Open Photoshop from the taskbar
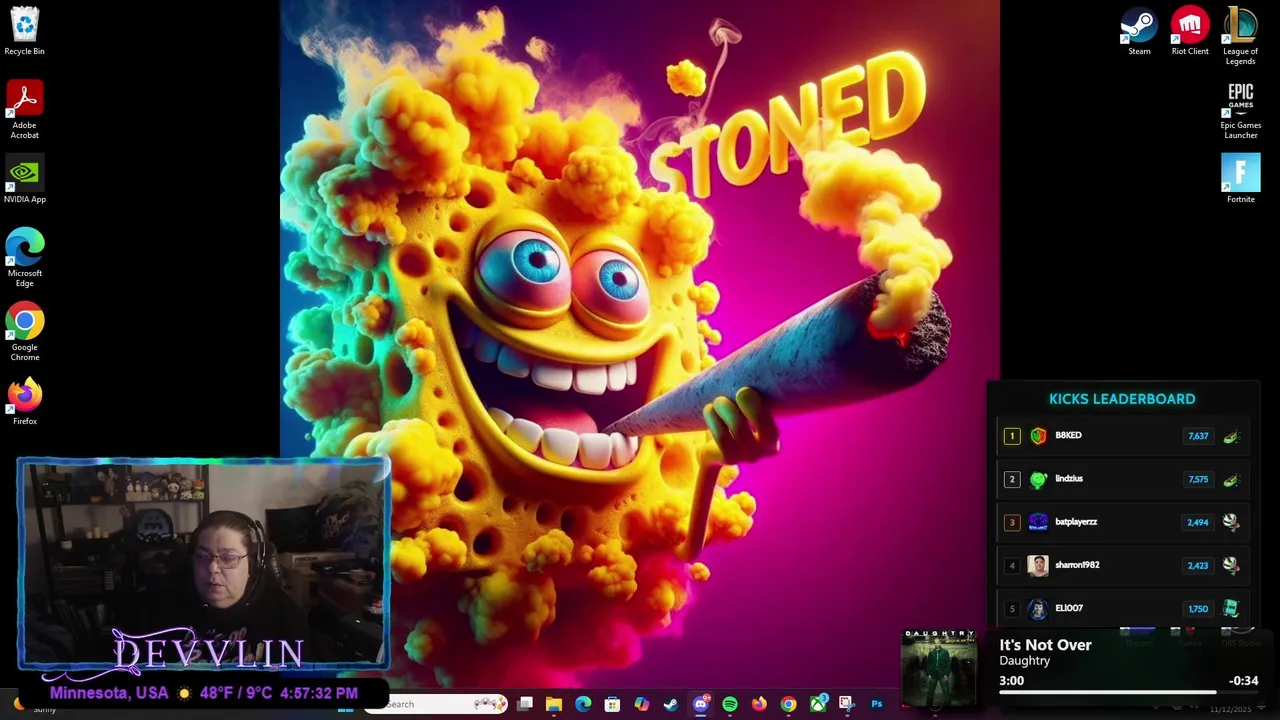The image size is (1280, 720). click(877, 704)
